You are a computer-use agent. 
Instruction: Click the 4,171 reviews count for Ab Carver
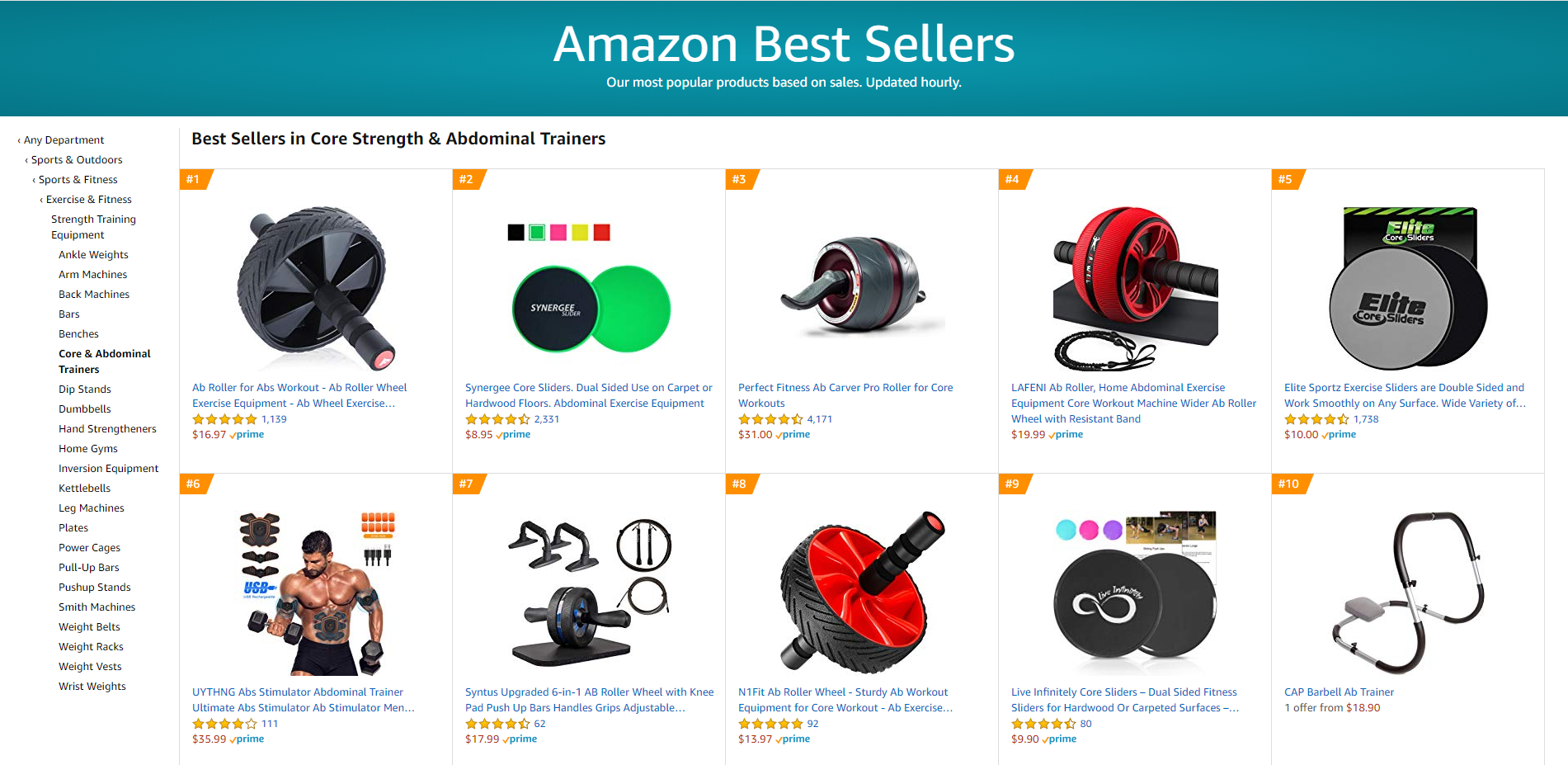(x=819, y=419)
